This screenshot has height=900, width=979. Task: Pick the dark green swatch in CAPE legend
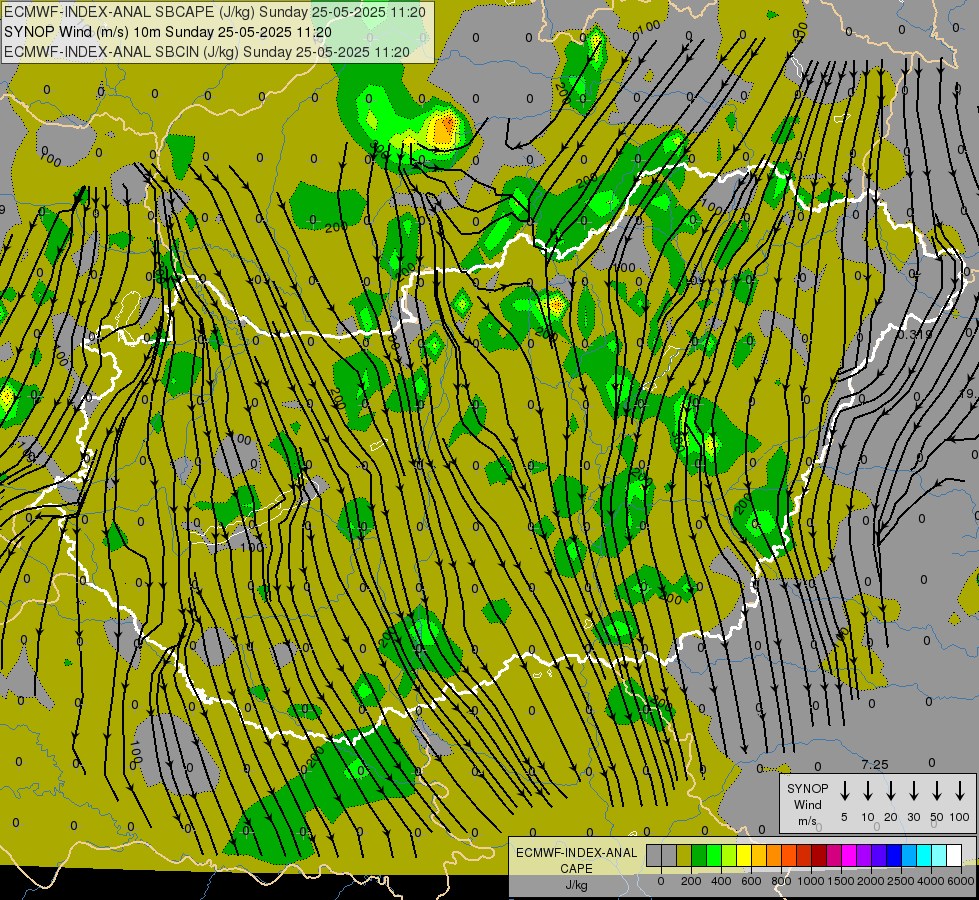(699, 855)
